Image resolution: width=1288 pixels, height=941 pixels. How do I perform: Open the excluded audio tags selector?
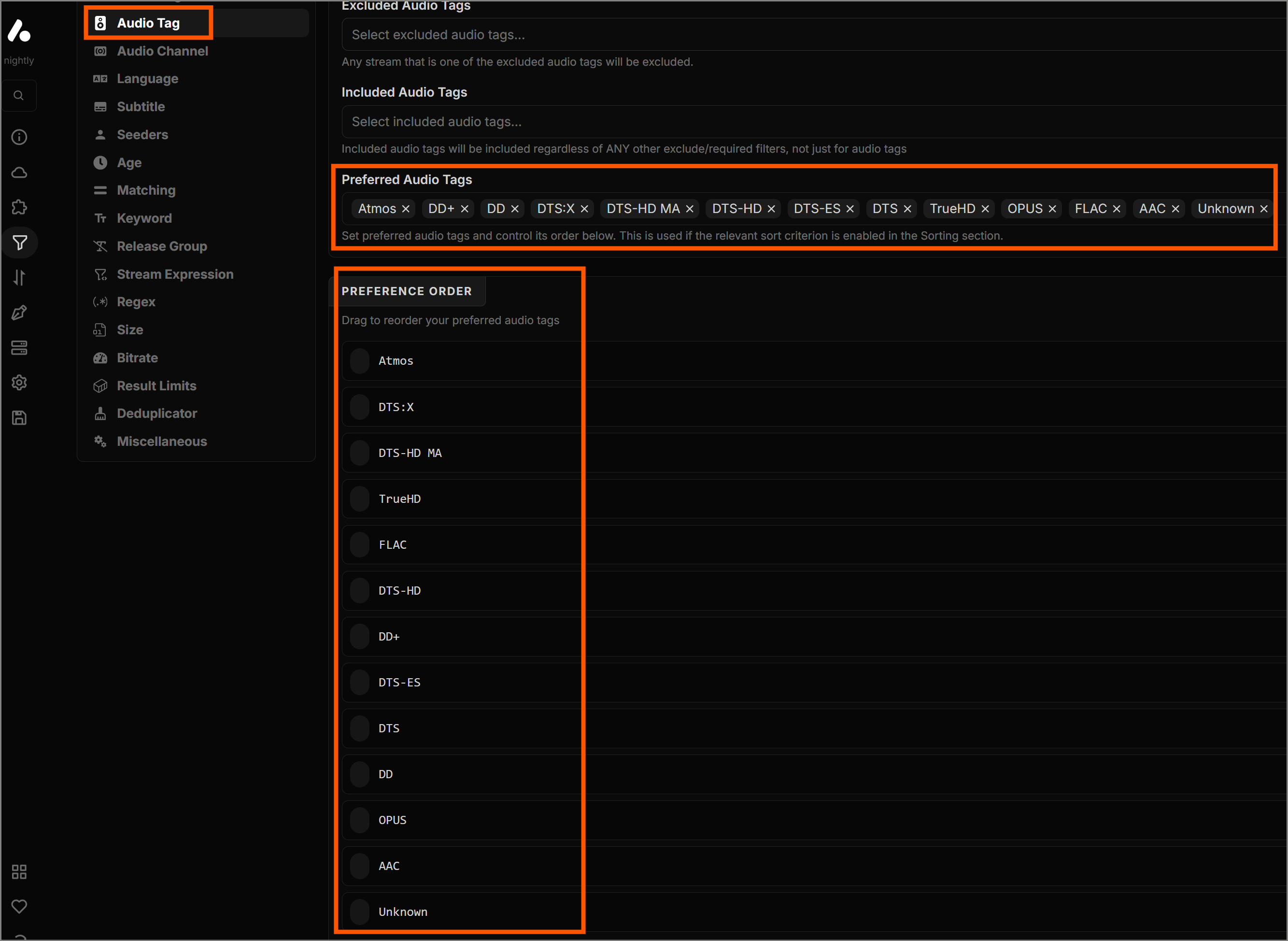[814, 35]
